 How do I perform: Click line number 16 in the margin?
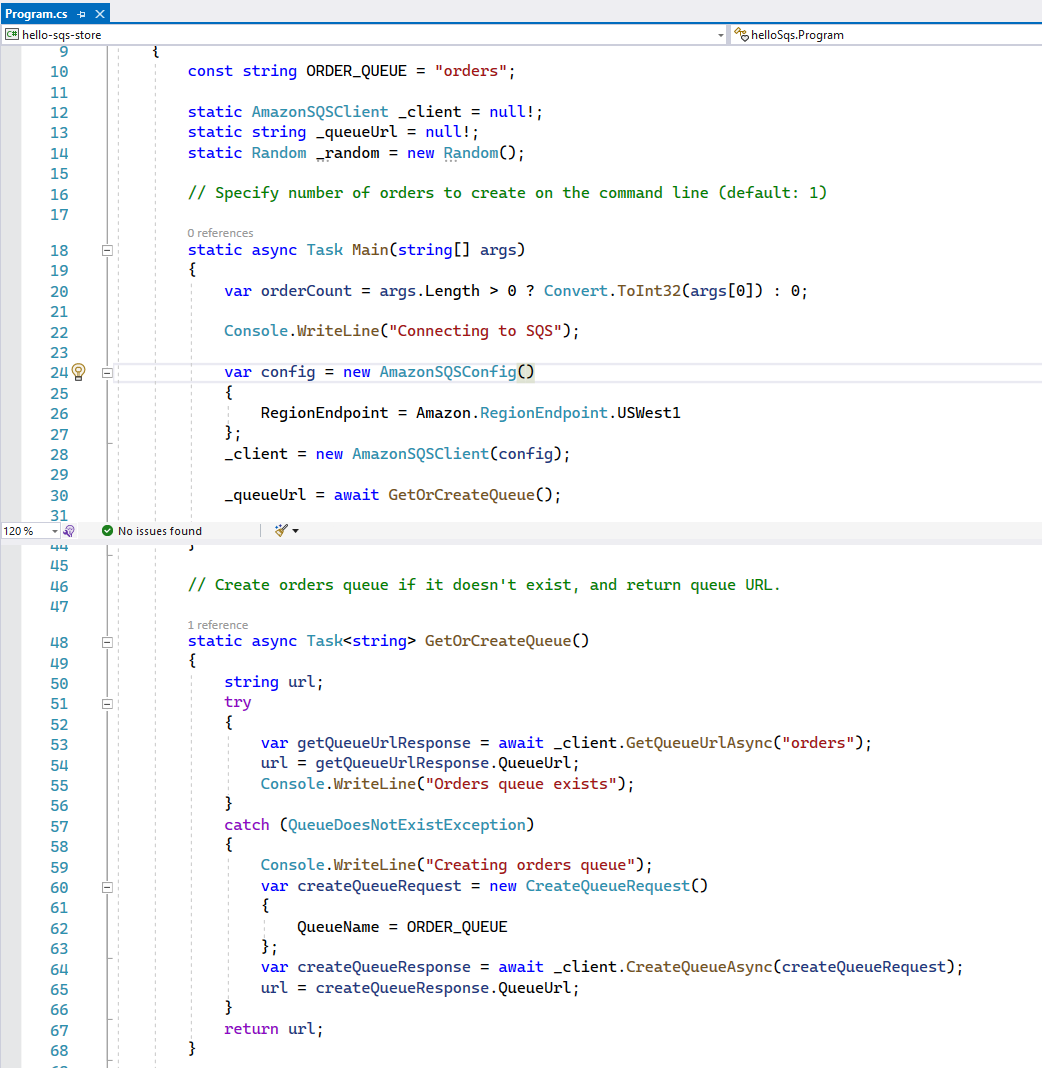59,195
